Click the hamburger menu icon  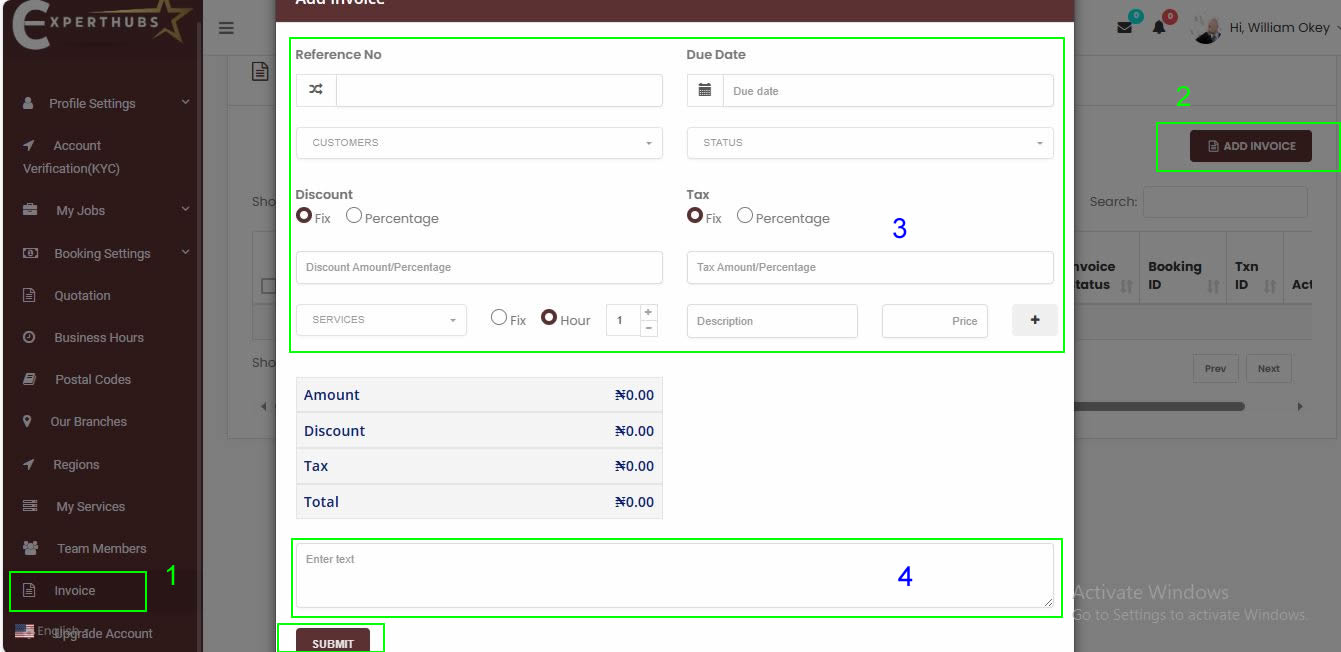[227, 28]
